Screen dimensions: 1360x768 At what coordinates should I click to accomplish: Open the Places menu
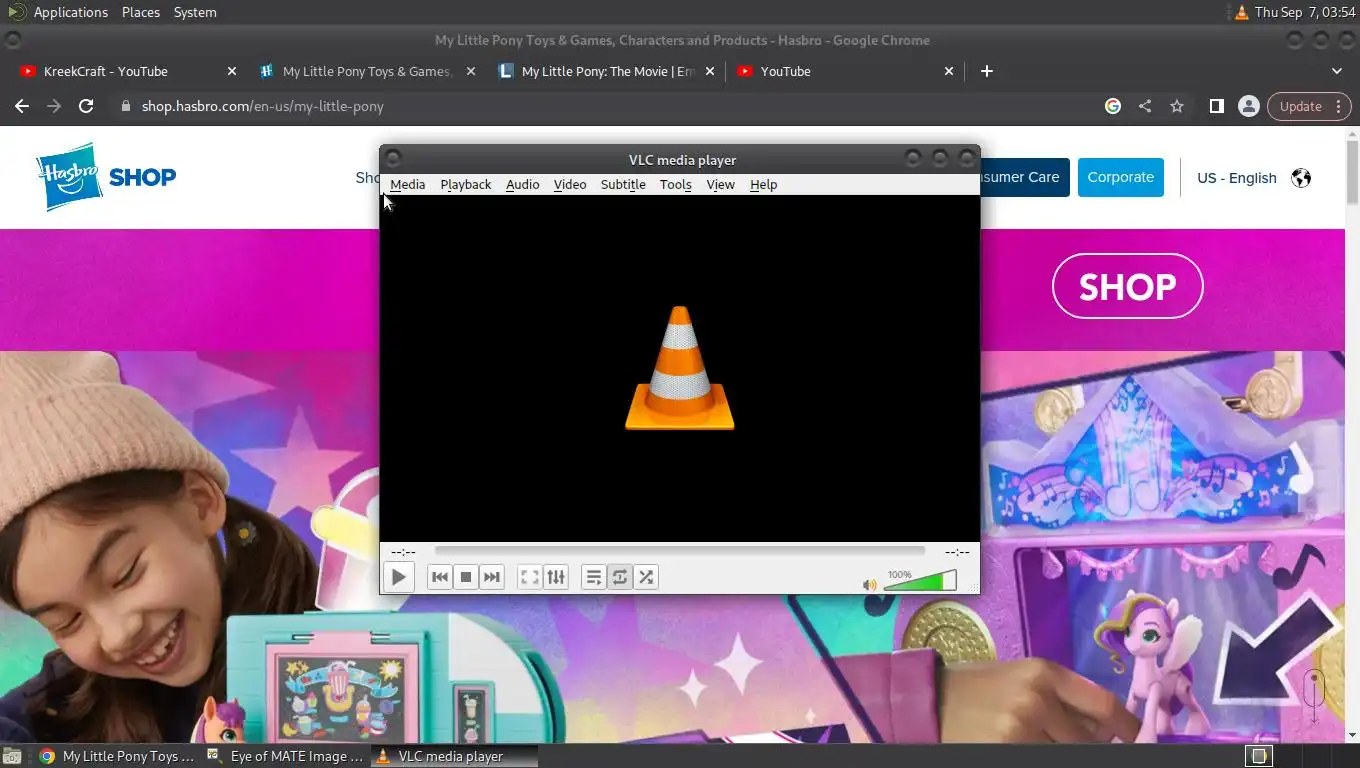click(141, 12)
